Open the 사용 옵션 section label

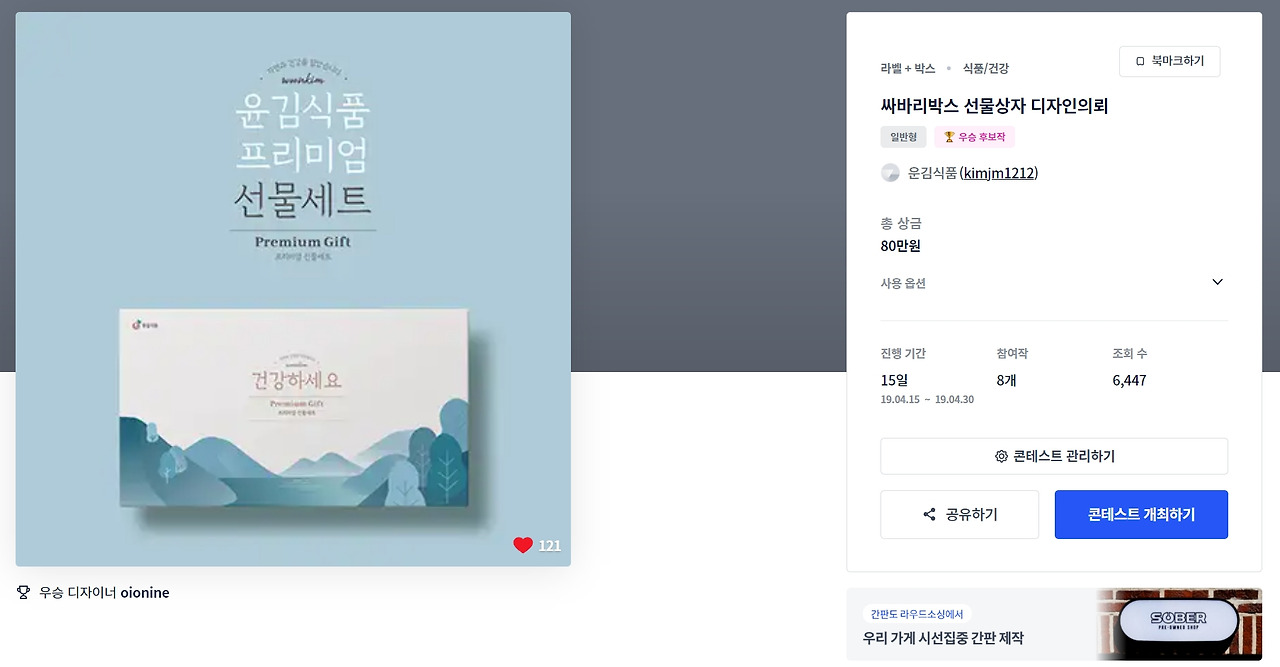pos(903,283)
